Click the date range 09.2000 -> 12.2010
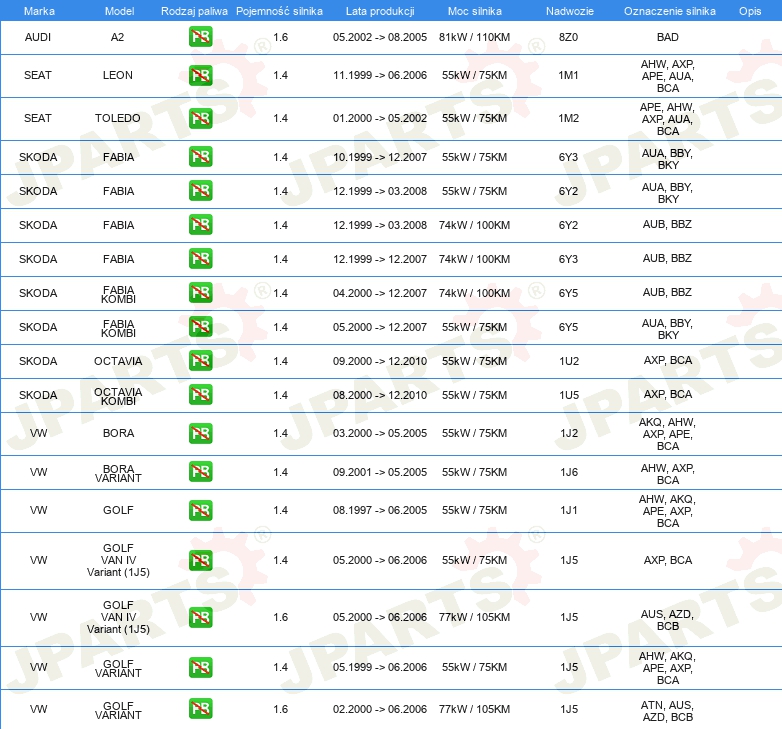 [380, 361]
